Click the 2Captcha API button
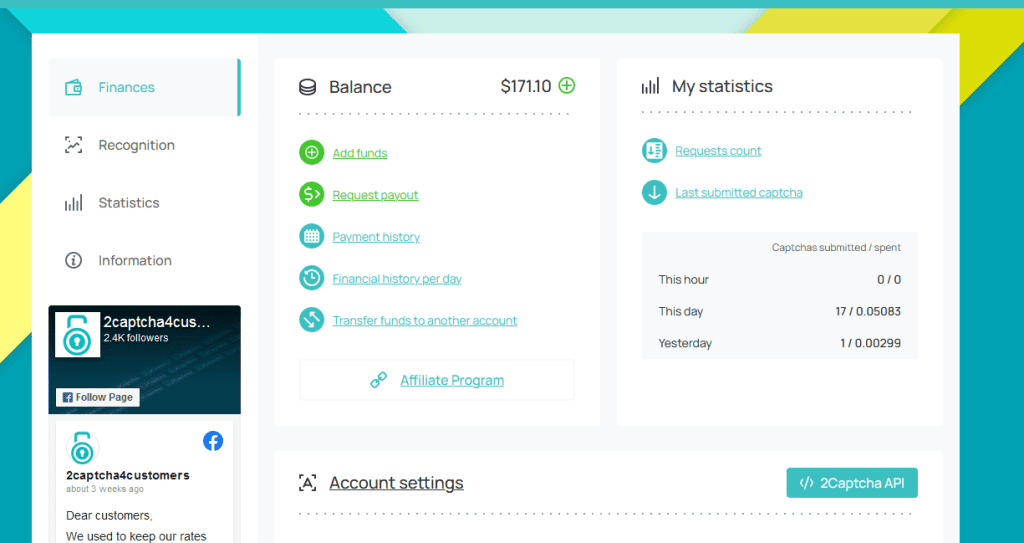 [852, 483]
